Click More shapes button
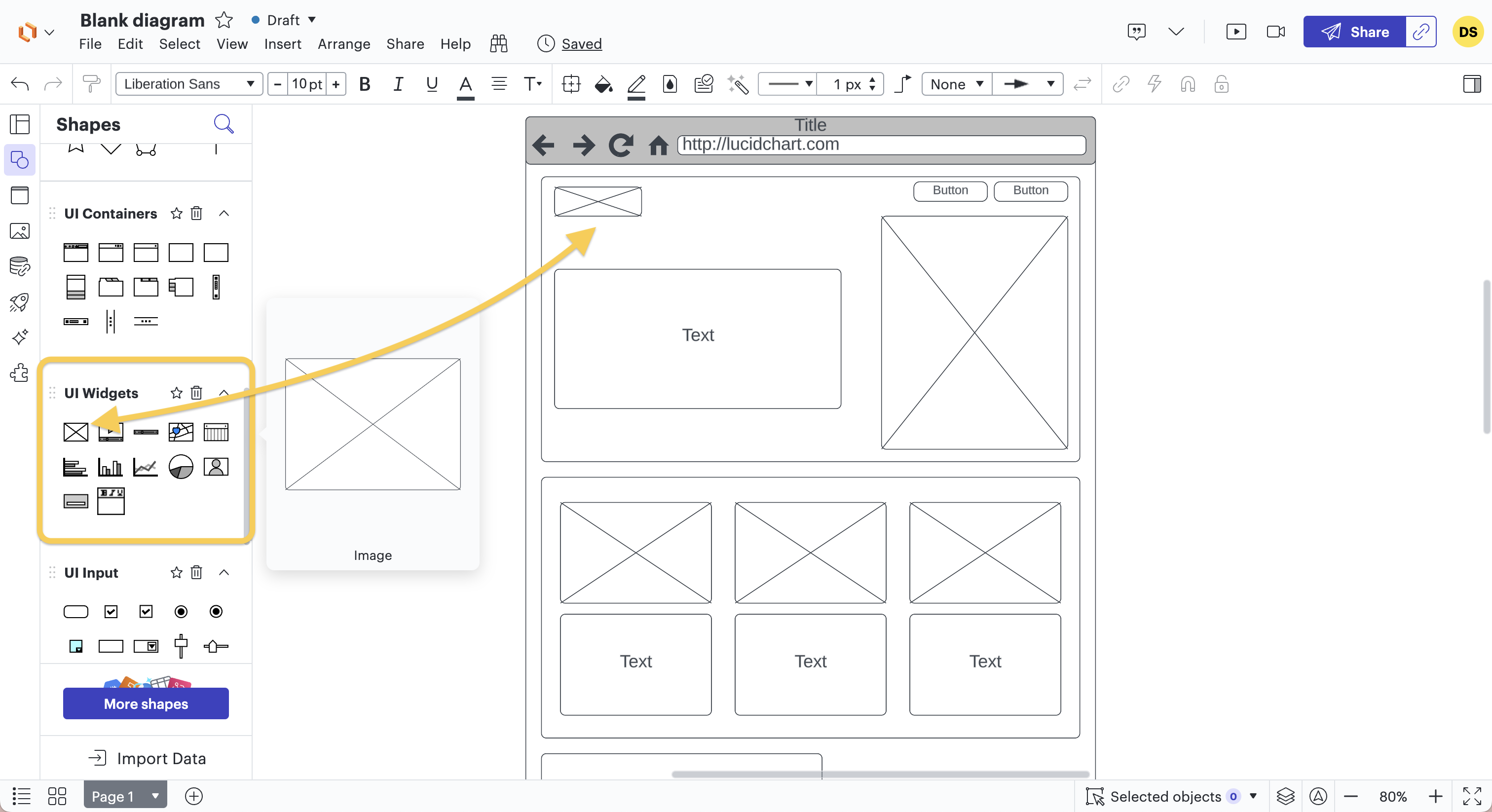Viewport: 1492px width, 812px height. pyautogui.click(x=146, y=703)
